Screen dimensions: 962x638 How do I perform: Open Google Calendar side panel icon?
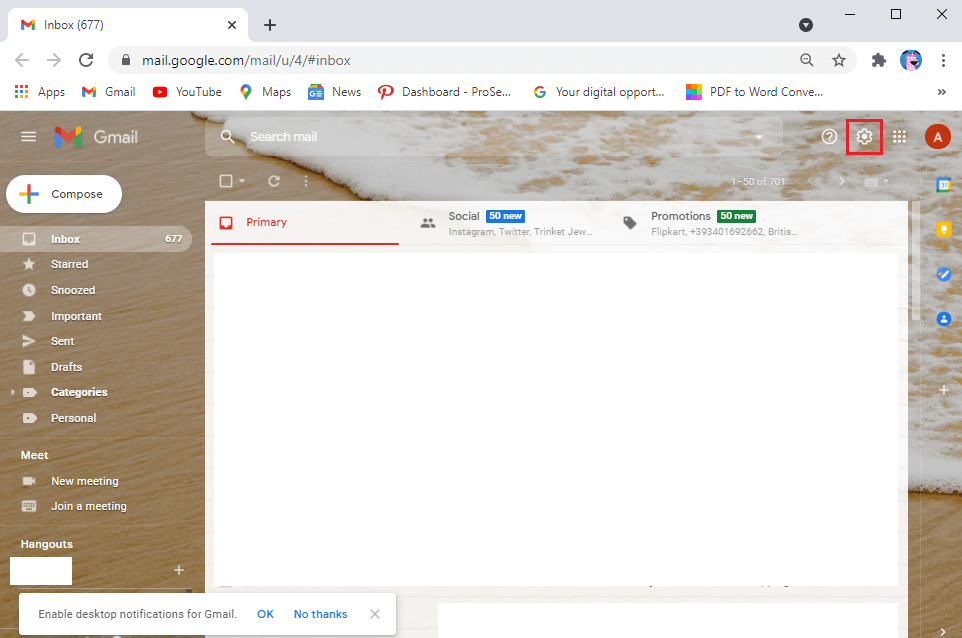[944, 185]
